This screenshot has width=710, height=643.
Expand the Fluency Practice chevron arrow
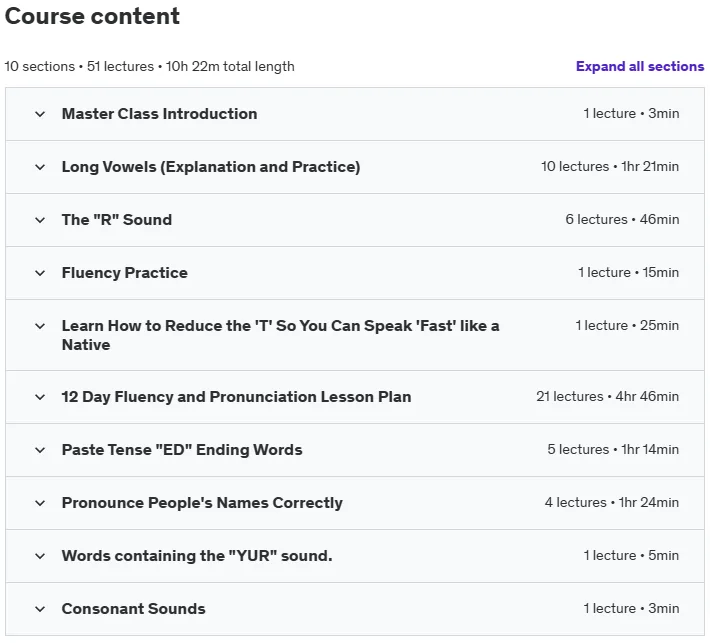coord(40,273)
